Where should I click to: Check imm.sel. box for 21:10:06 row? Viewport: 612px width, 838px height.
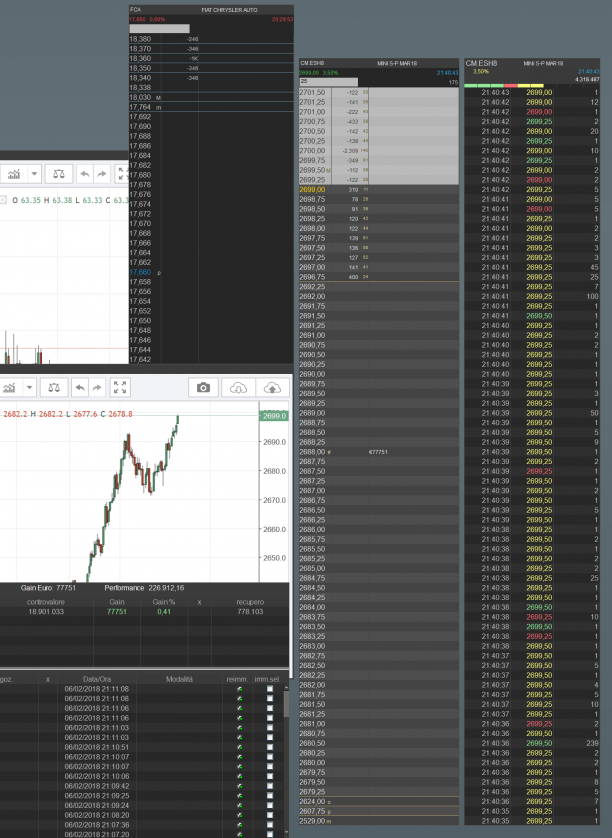(270, 776)
